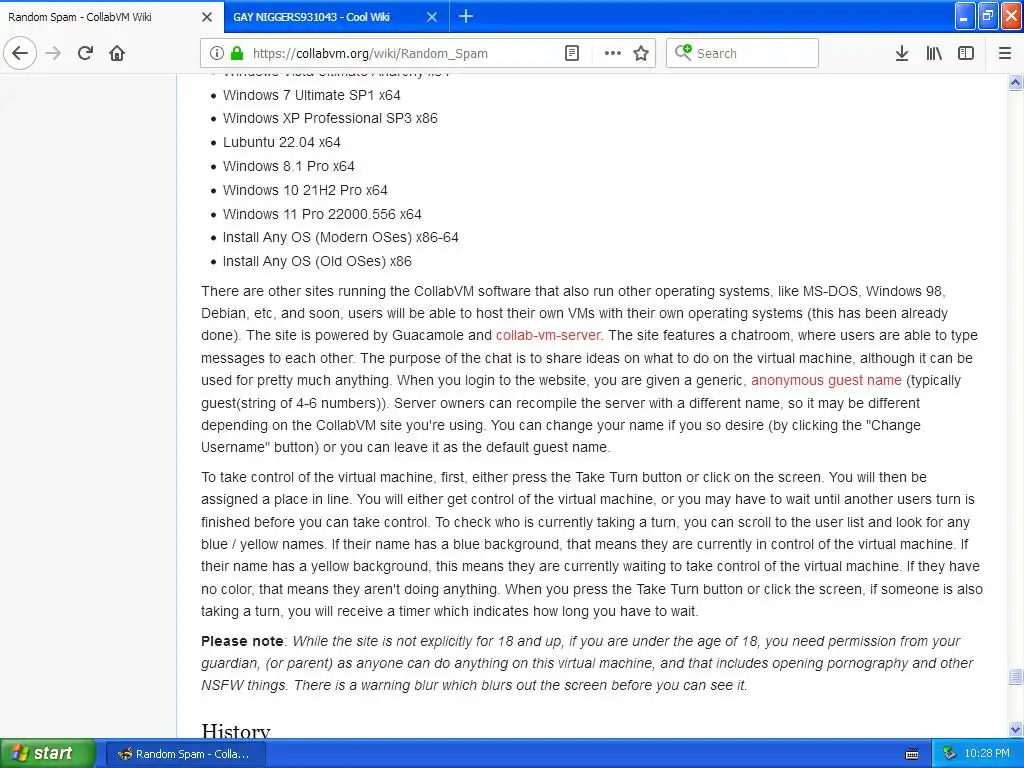1024x768 pixels.
Task: Close the Random Spam - CollabVM Wiki tab
Action: (x=207, y=17)
